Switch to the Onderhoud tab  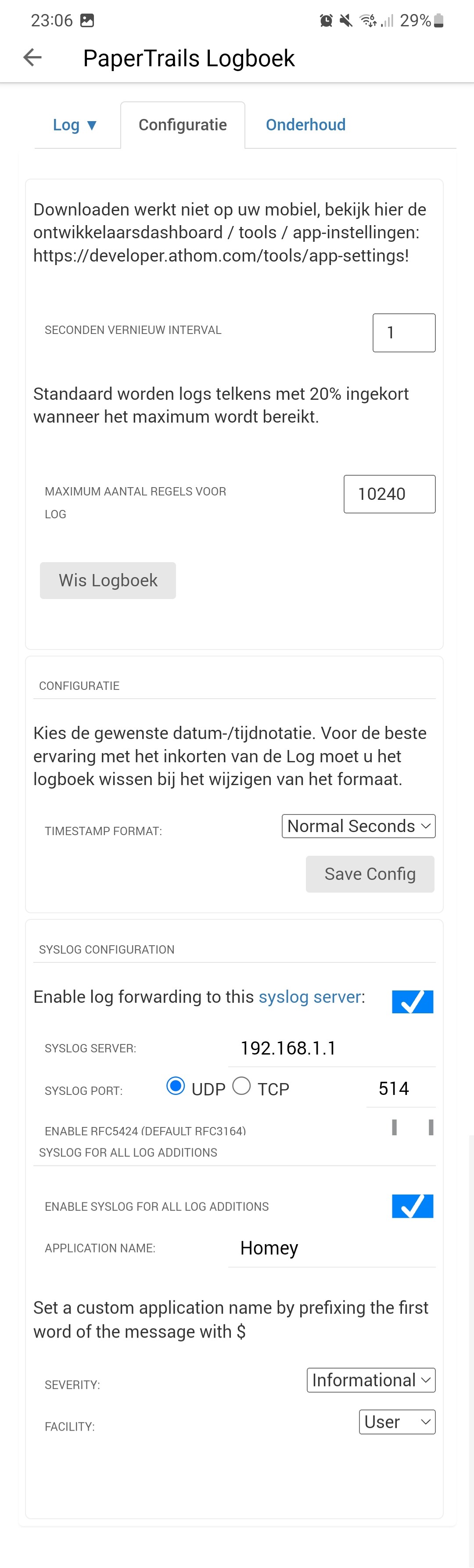click(x=305, y=125)
